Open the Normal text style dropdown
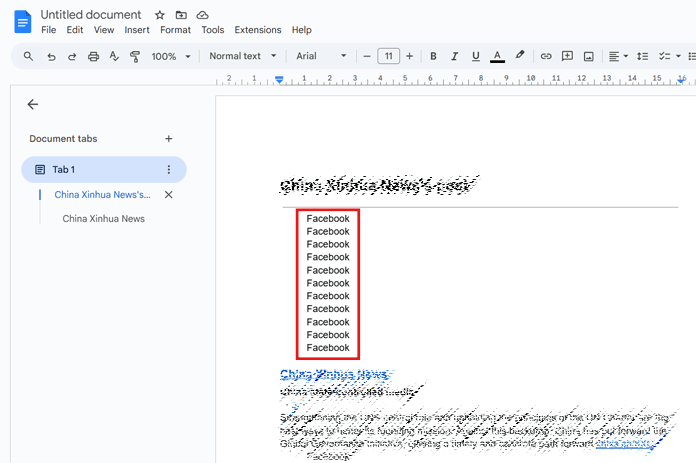The height and width of the screenshot is (463, 696). 243,56
